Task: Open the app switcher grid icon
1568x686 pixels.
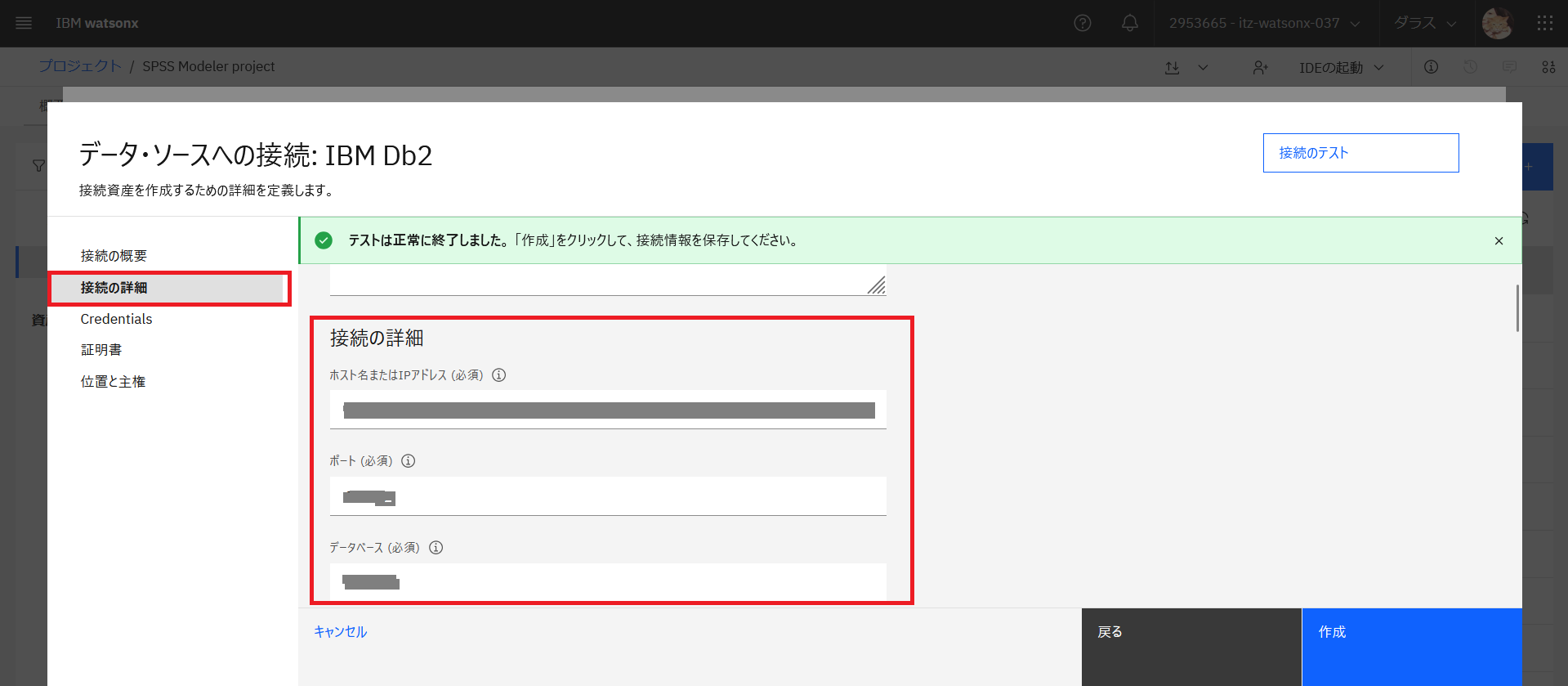Action: 1545,23
